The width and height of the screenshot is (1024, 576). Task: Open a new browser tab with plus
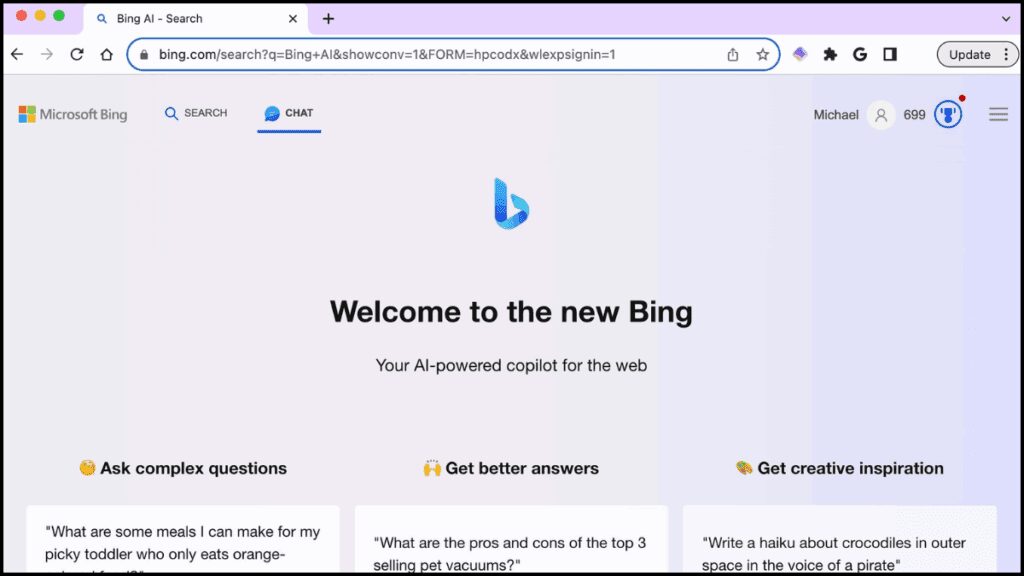coord(328,19)
